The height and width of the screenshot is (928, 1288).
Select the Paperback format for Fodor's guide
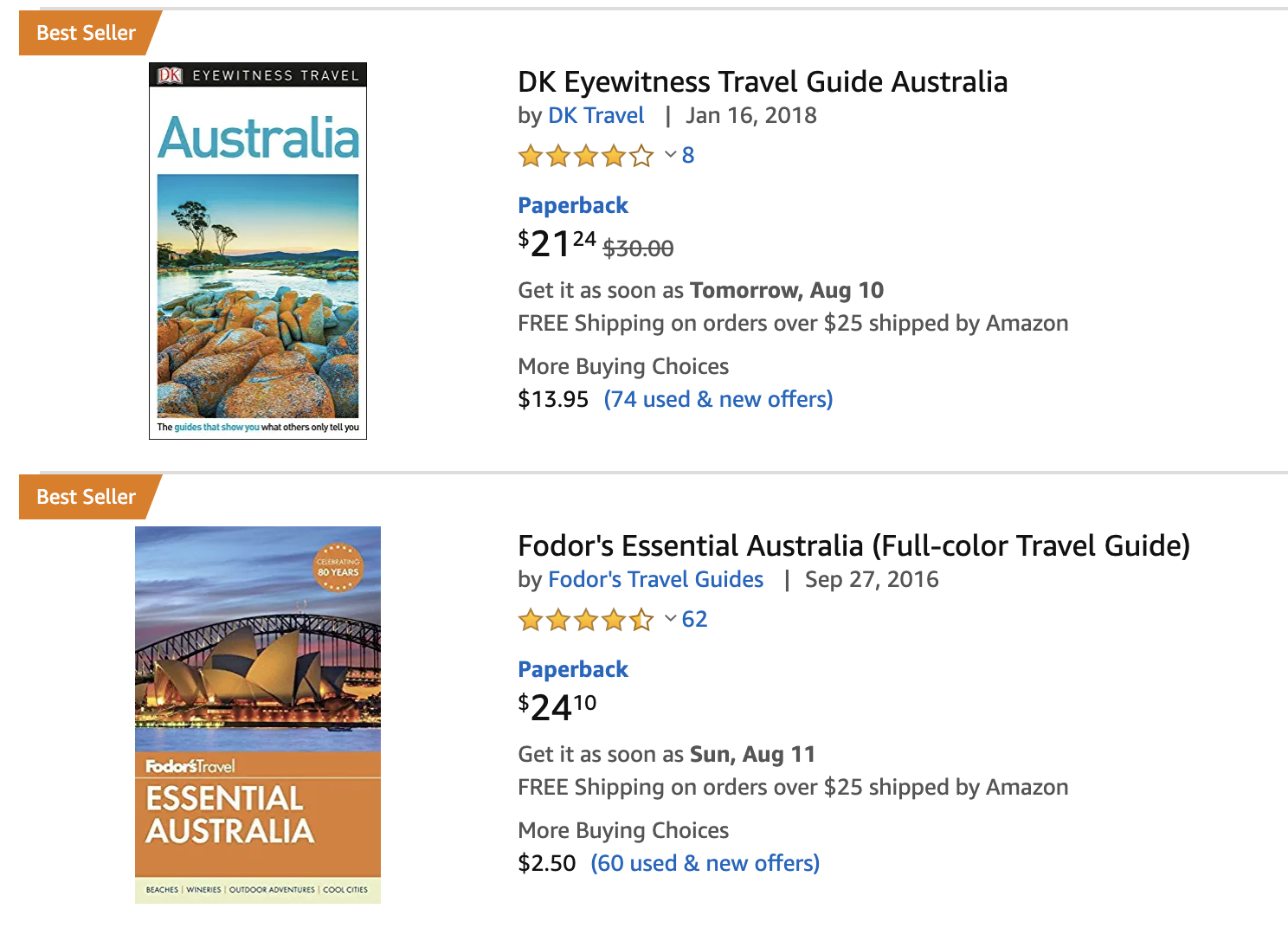pyautogui.click(x=573, y=669)
